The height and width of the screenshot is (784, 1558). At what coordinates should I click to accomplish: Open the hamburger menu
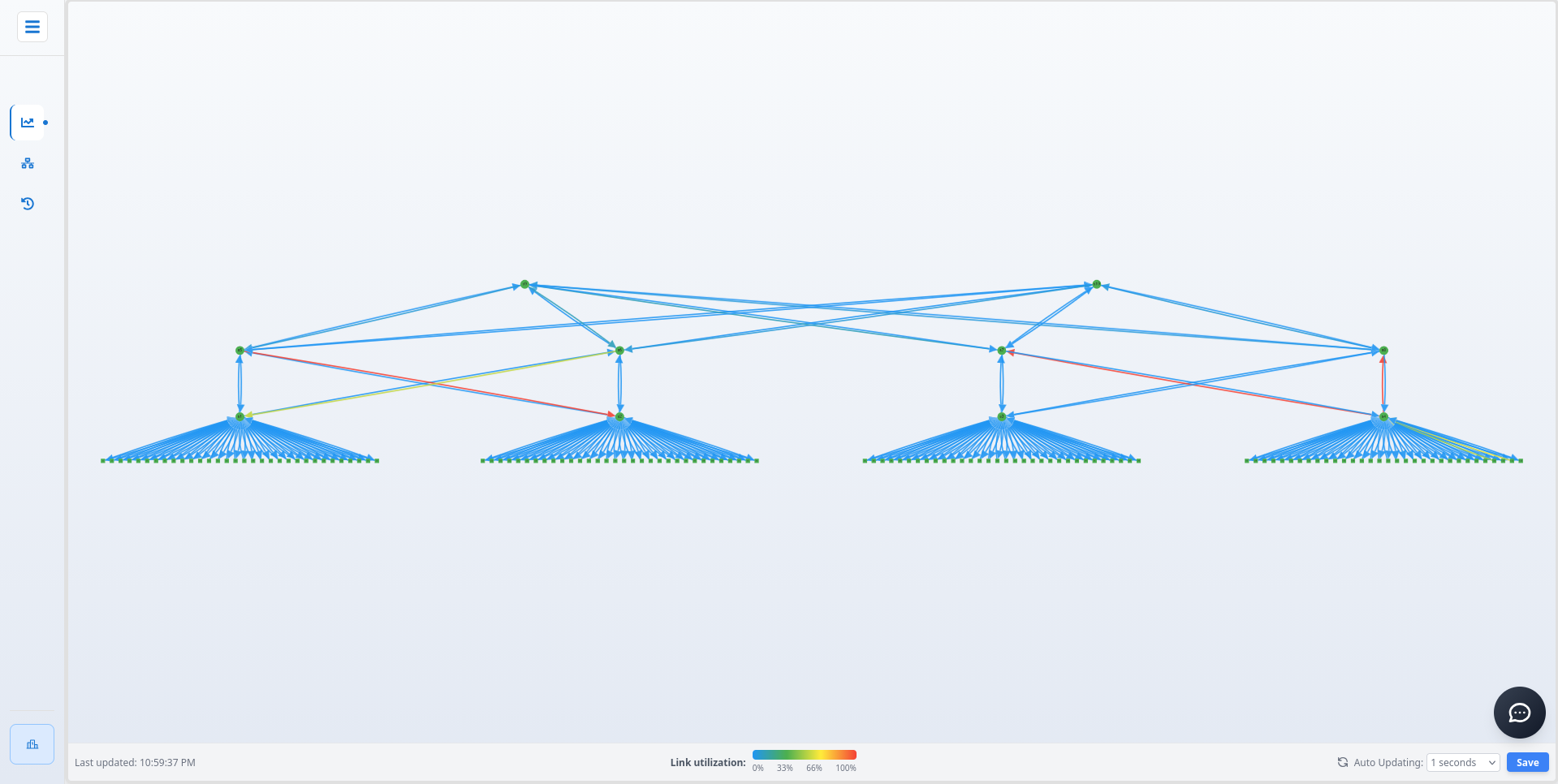[32, 26]
